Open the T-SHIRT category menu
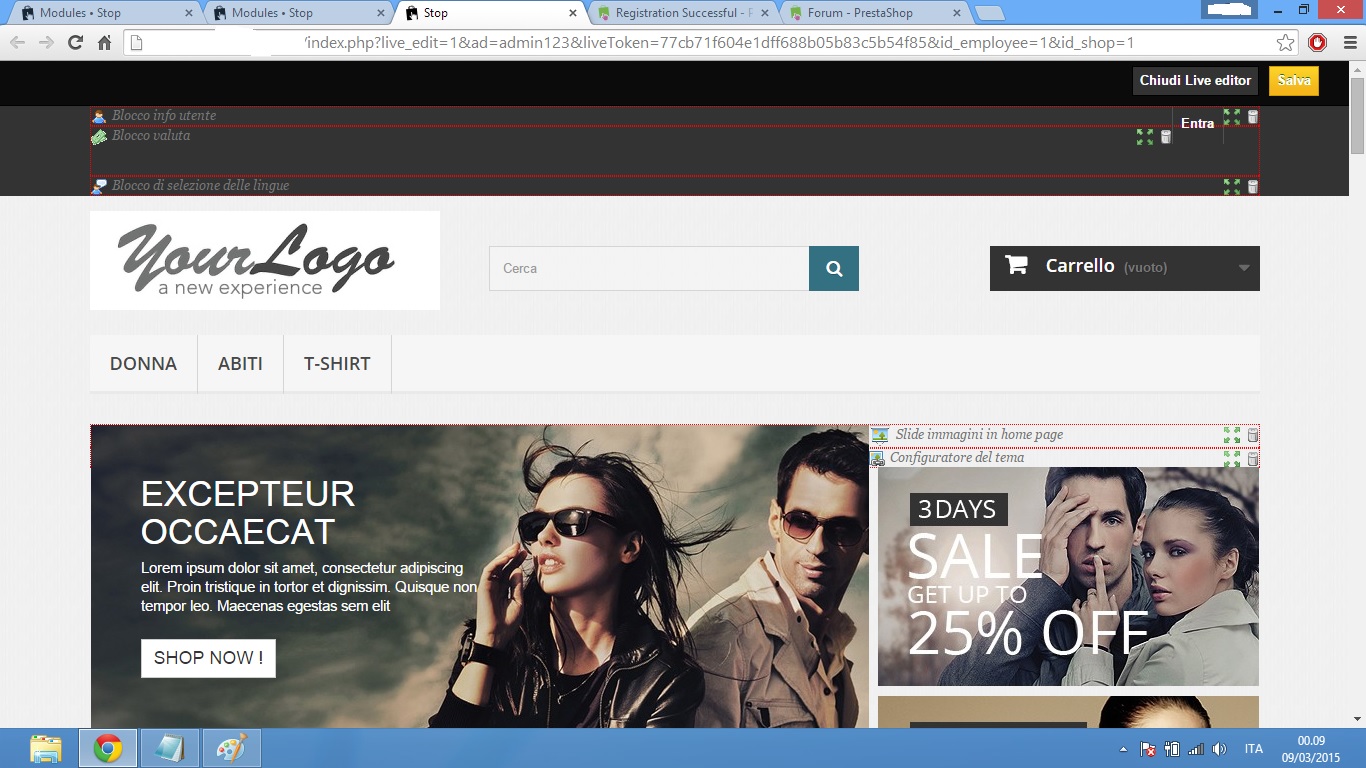This screenshot has width=1366, height=768. [x=338, y=364]
